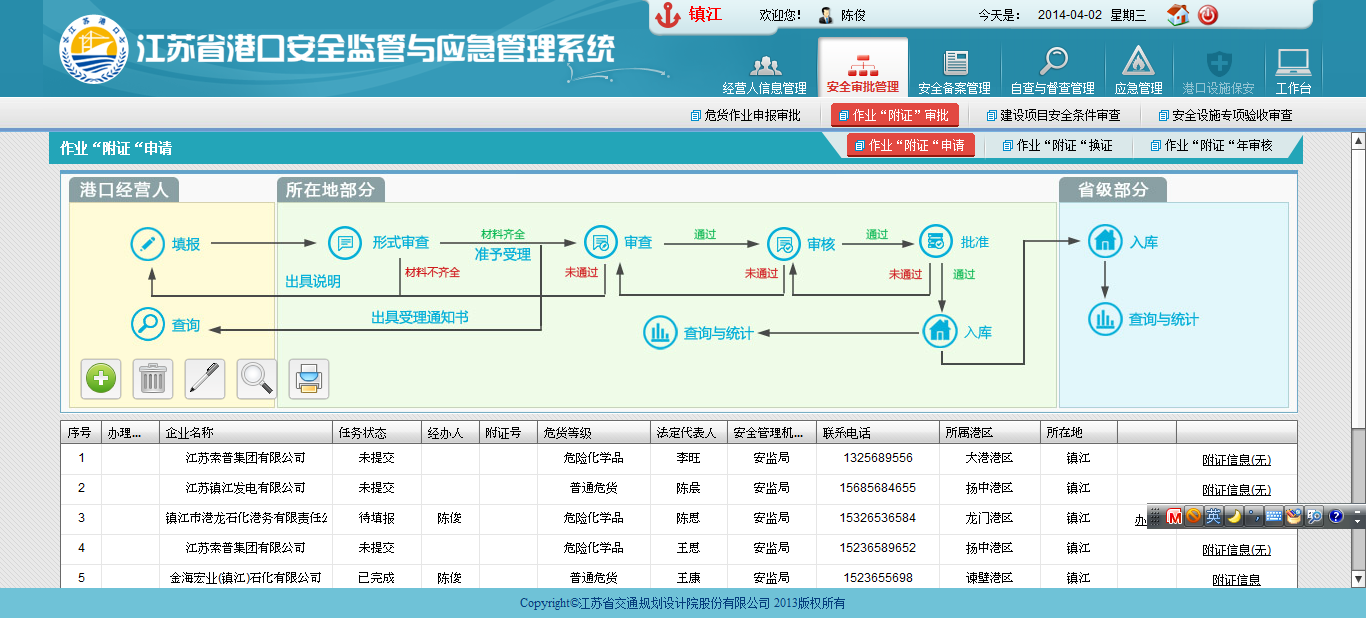Toggle the moon half-width mode in IME bar
The width and height of the screenshot is (1366, 618).
coord(1234,516)
